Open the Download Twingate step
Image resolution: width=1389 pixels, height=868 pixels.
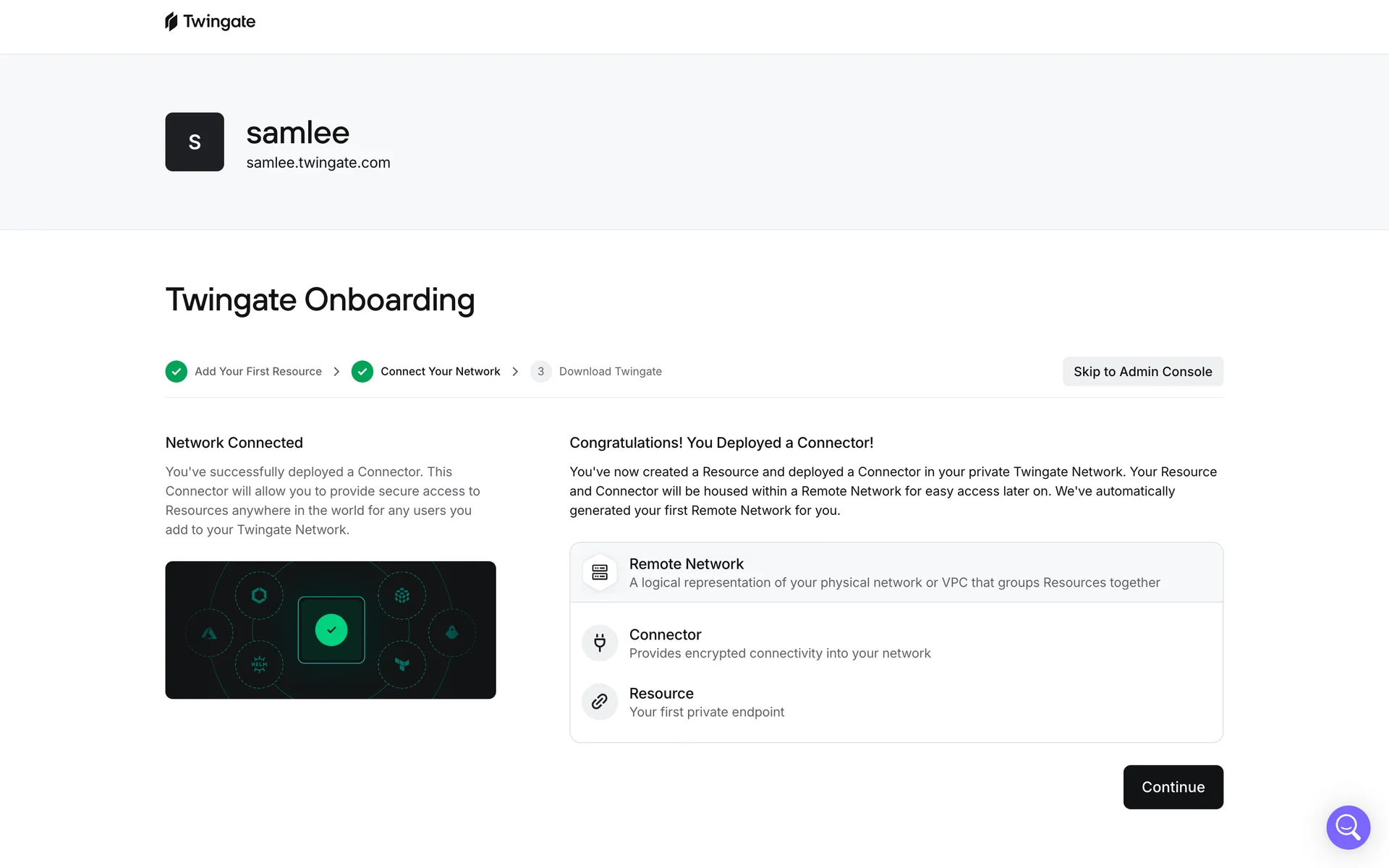pyautogui.click(x=610, y=371)
